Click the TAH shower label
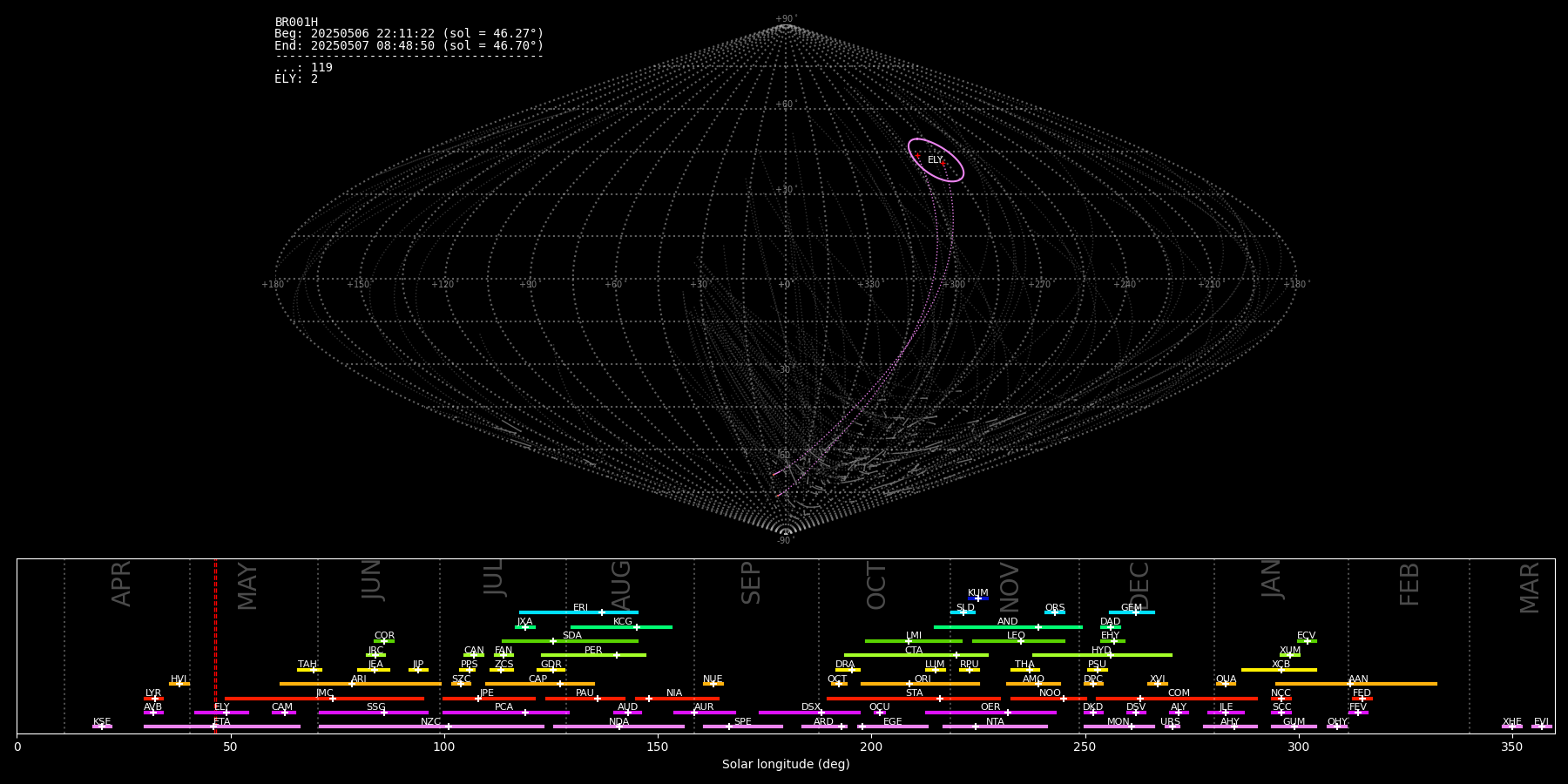 point(308,664)
